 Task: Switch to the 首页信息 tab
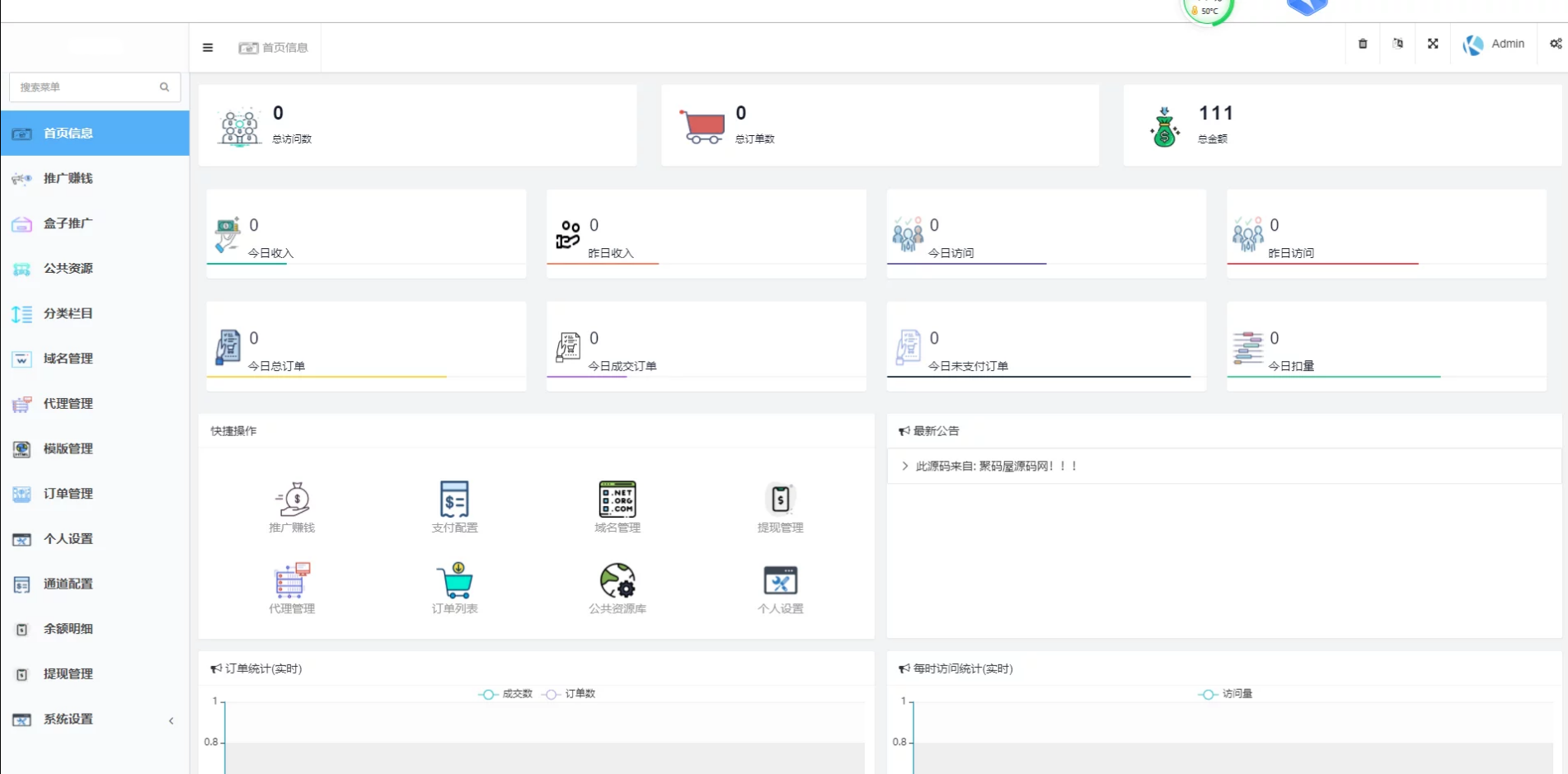[x=274, y=48]
